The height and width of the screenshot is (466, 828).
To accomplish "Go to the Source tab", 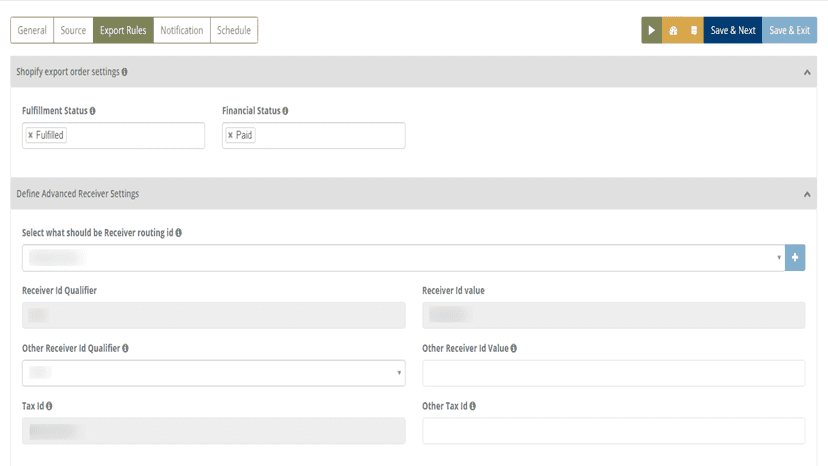I will click(x=73, y=30).
